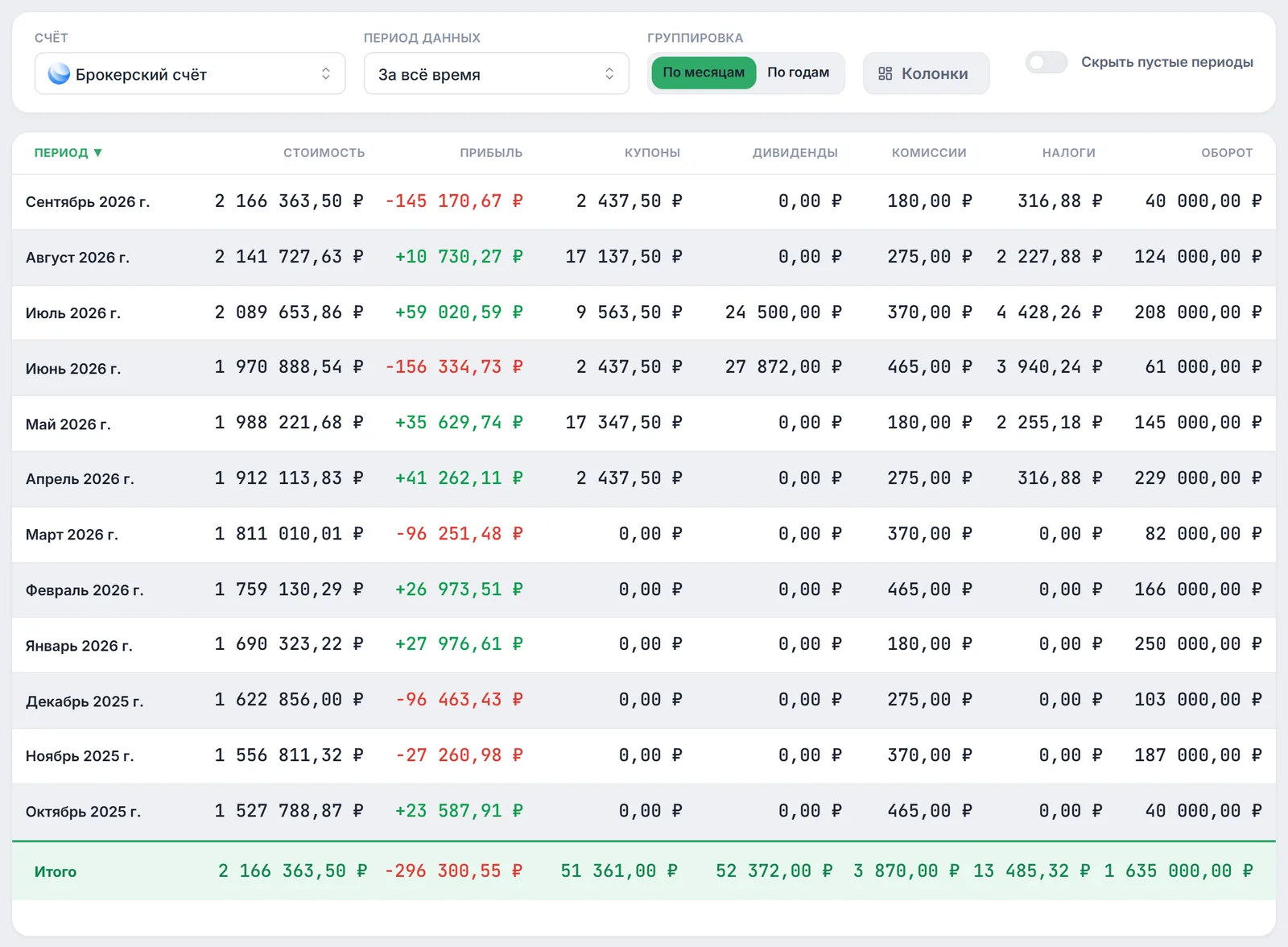Screen dimensions: 1288x947
Task: Sort by the СТОИМОСТЬ column header
Action: pyautogui.click(x=324, y=152)
